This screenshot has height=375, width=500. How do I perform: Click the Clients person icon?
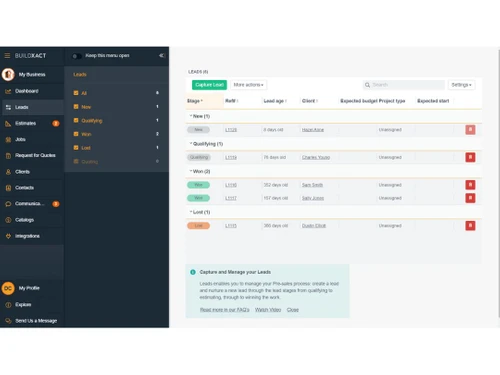point(8,172)
